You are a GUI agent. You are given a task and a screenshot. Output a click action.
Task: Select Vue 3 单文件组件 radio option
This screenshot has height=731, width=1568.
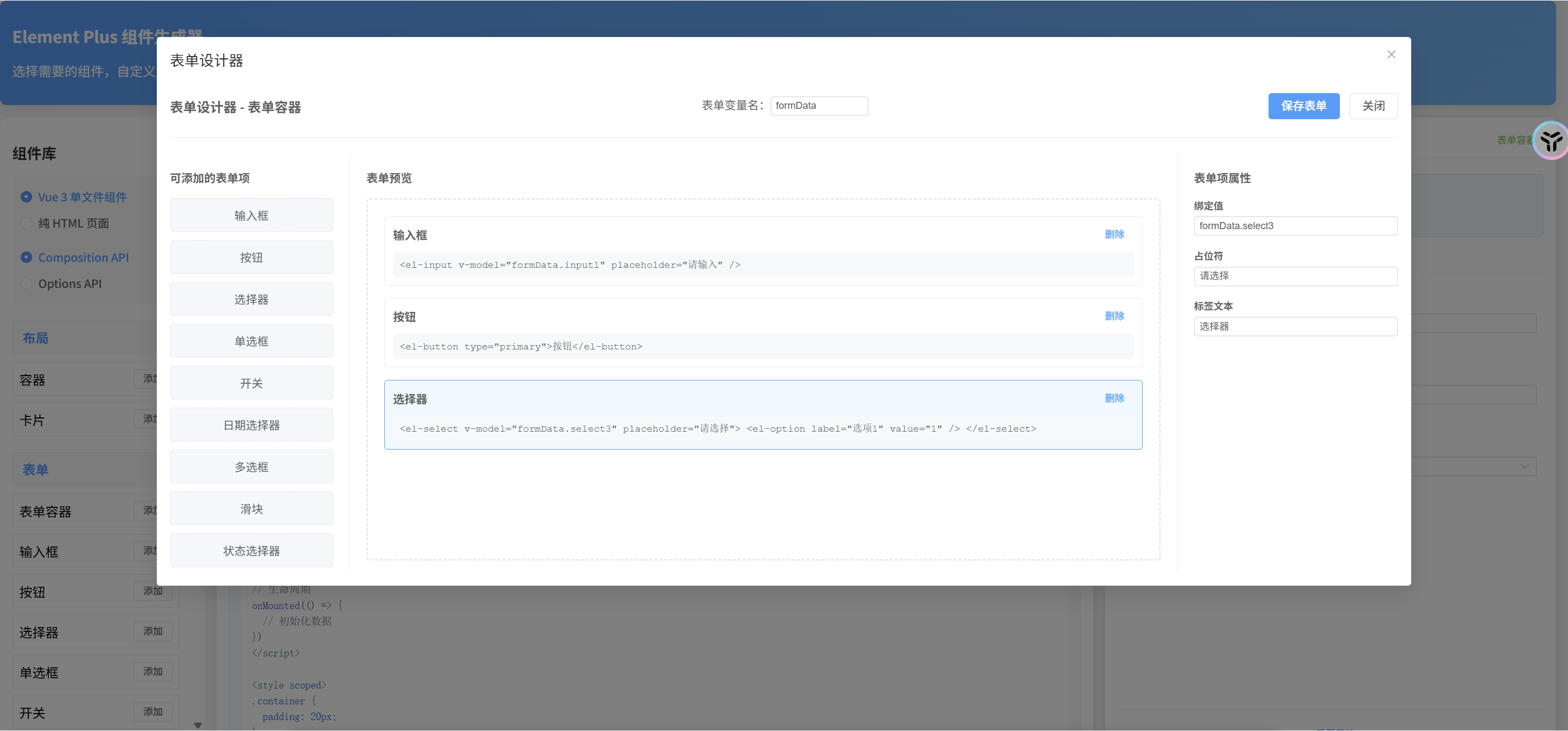73,197
